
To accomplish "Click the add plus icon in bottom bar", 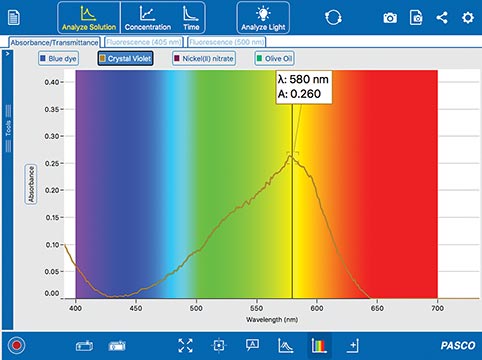I will click(353, 345).
